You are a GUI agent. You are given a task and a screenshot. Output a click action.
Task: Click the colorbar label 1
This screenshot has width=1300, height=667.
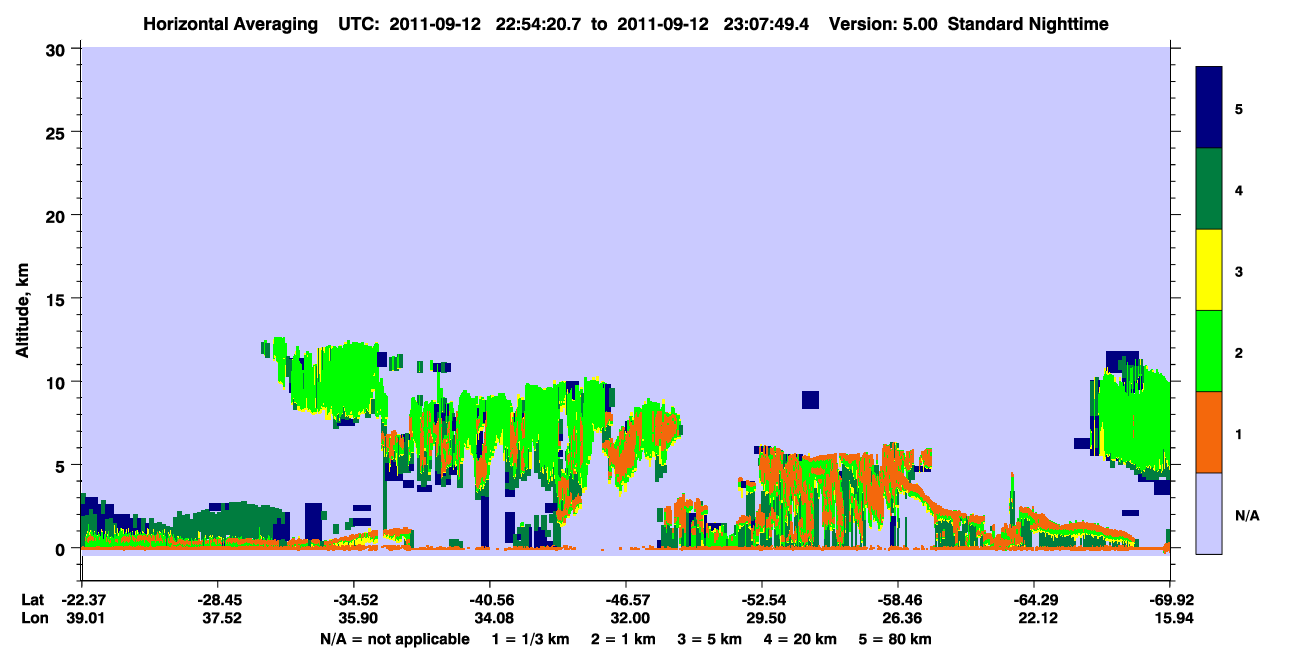(1239, 433)
